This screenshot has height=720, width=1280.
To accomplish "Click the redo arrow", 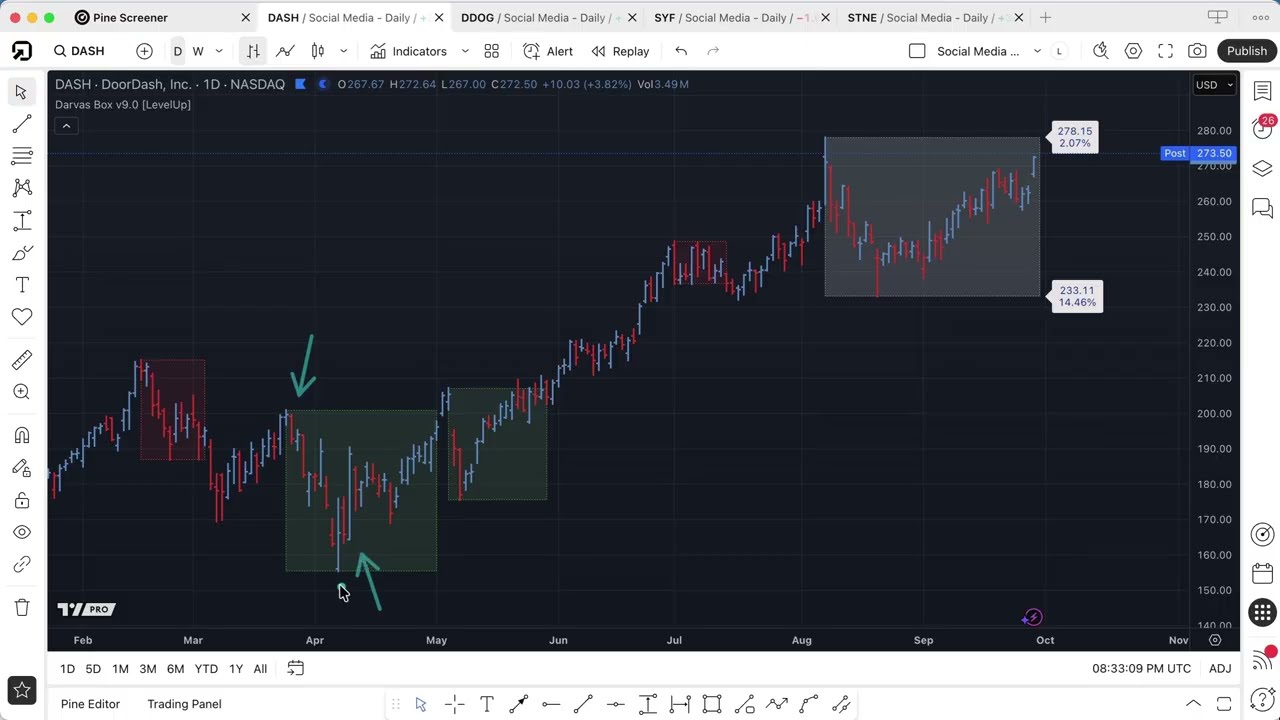I will coord(713,51).
